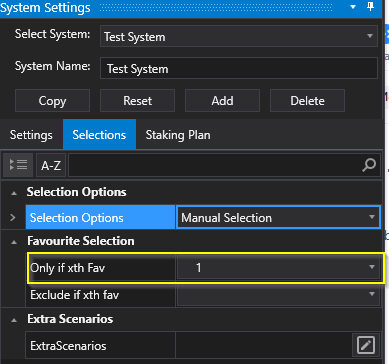Open the Only if xth Fav dropdown
This screenshot has width=389, height=364.
[279, 267]
